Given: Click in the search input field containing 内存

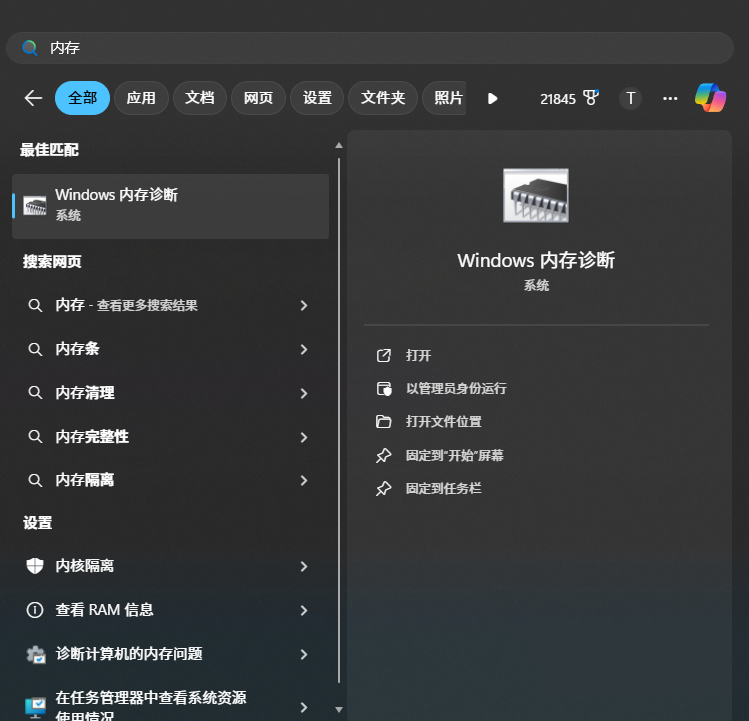Looking at the screenshot, I should click(x=370, y=48).
